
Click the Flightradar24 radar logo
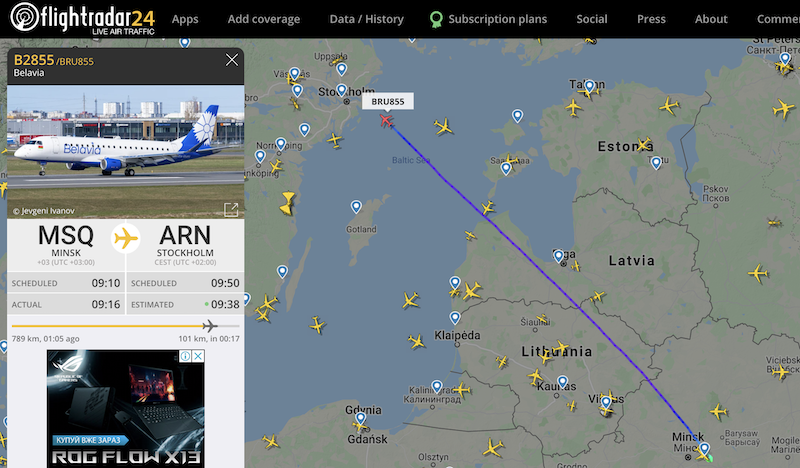(24, 17)
